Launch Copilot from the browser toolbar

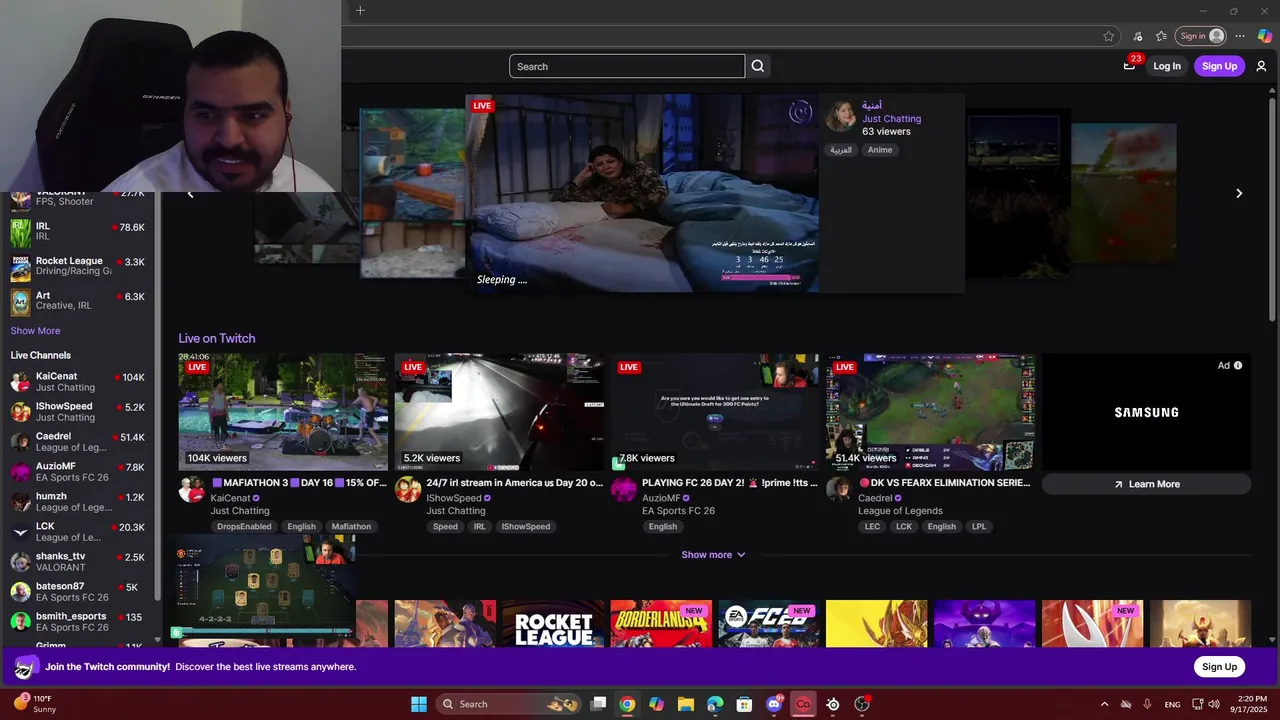tap(1265, 36)
